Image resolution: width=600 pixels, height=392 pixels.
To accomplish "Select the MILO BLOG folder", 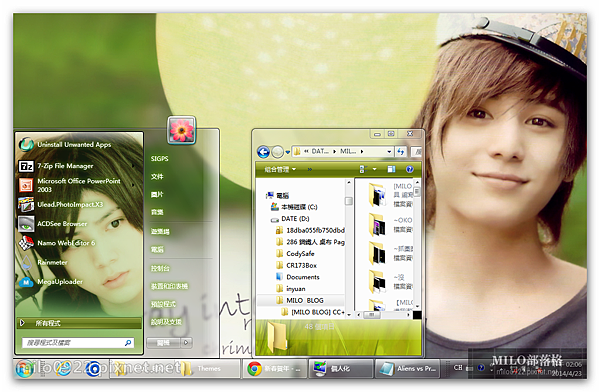I will pos(300,301).
